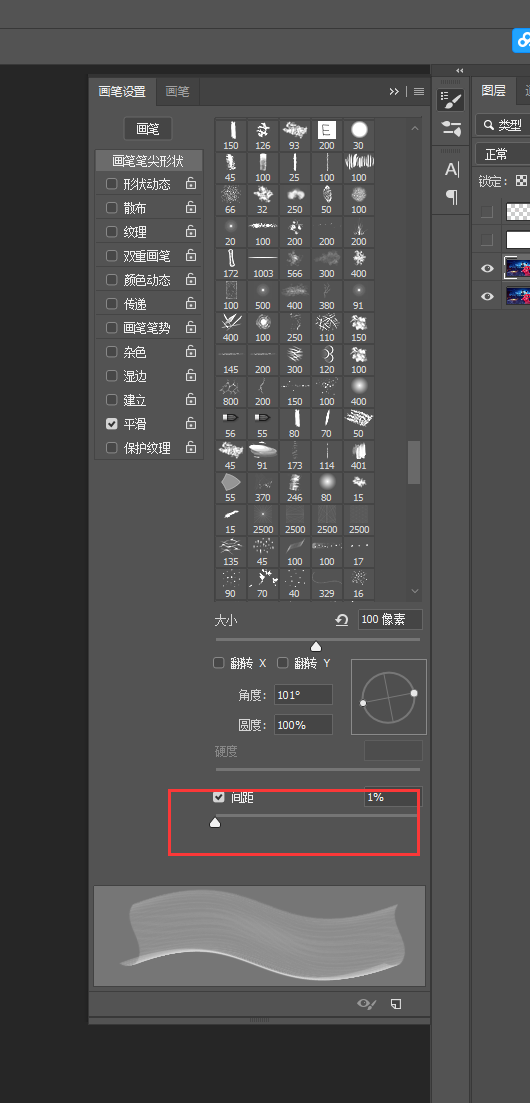Switch to the 画笔设置 tab
Screen dimensions: 530x1103
[x=122, y=91]
